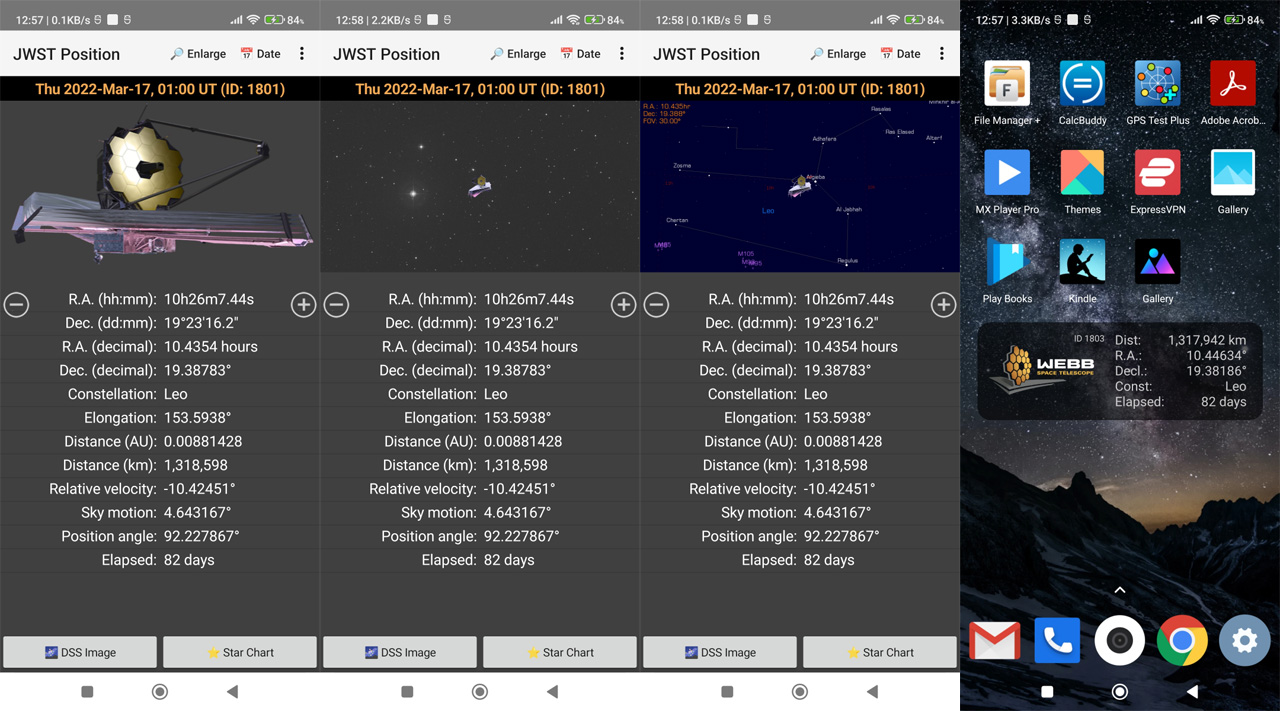Tap Star Chart button under the telescope model screen
The height and width of the screenshot is (711, 1280).
(x=240, y=652)
